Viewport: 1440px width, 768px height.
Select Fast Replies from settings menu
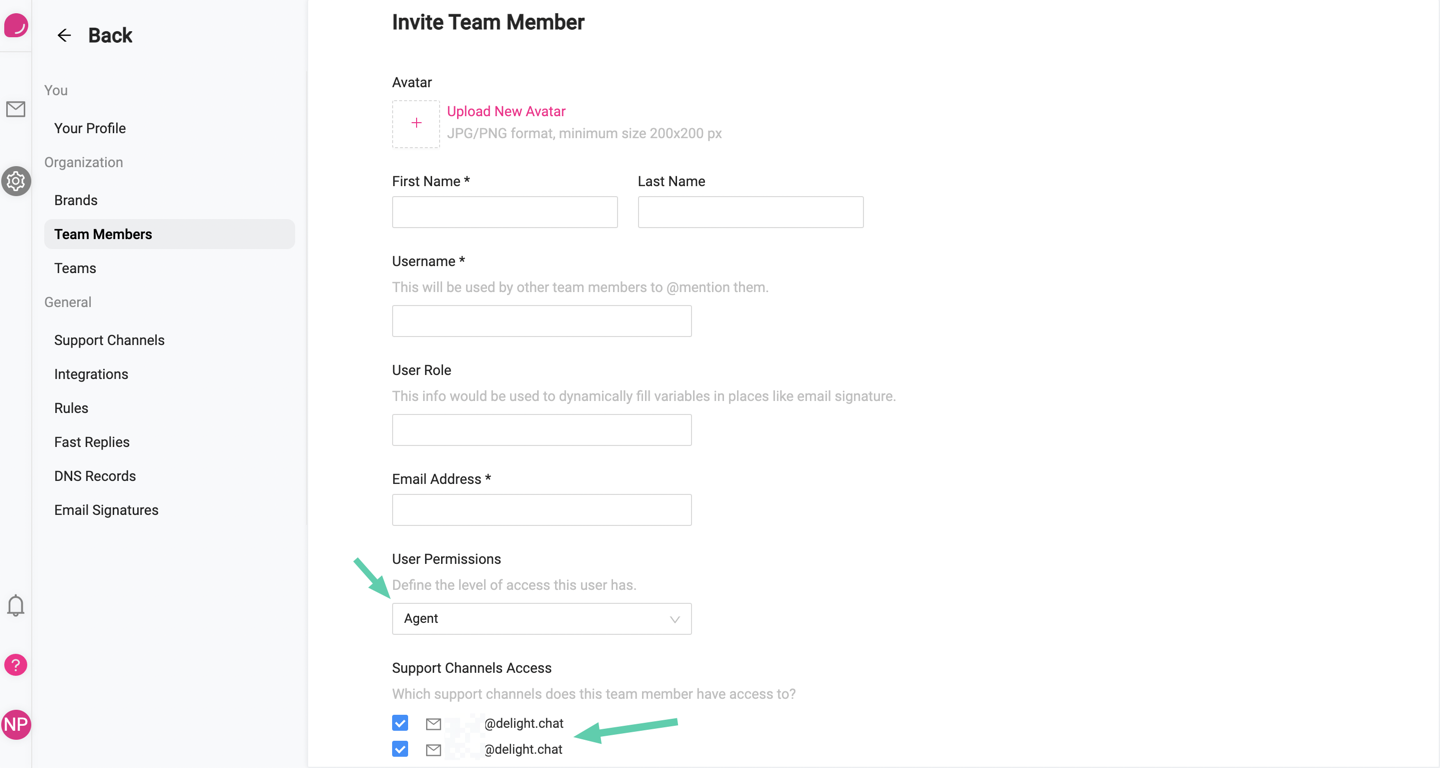pyautogui.click(x=92, y=442)
